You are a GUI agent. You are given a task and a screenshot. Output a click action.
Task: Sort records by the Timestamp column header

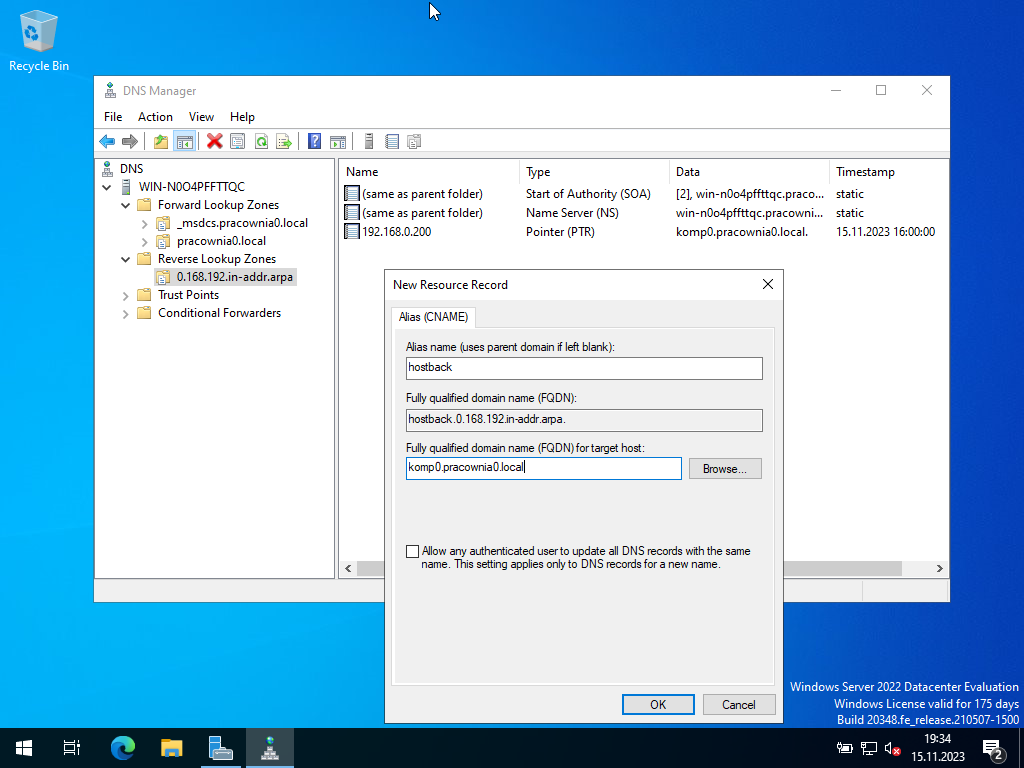889,172
